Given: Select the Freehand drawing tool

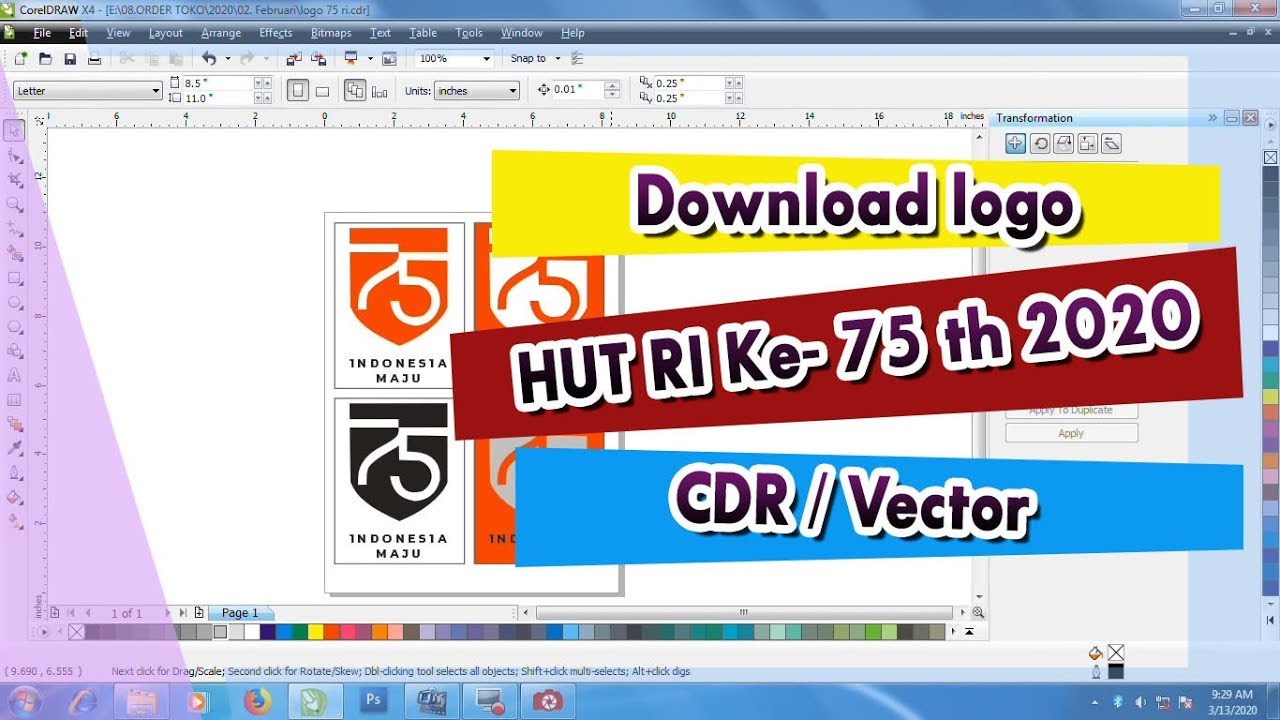Looking at the screenshot, I should (x=14, y=228).
